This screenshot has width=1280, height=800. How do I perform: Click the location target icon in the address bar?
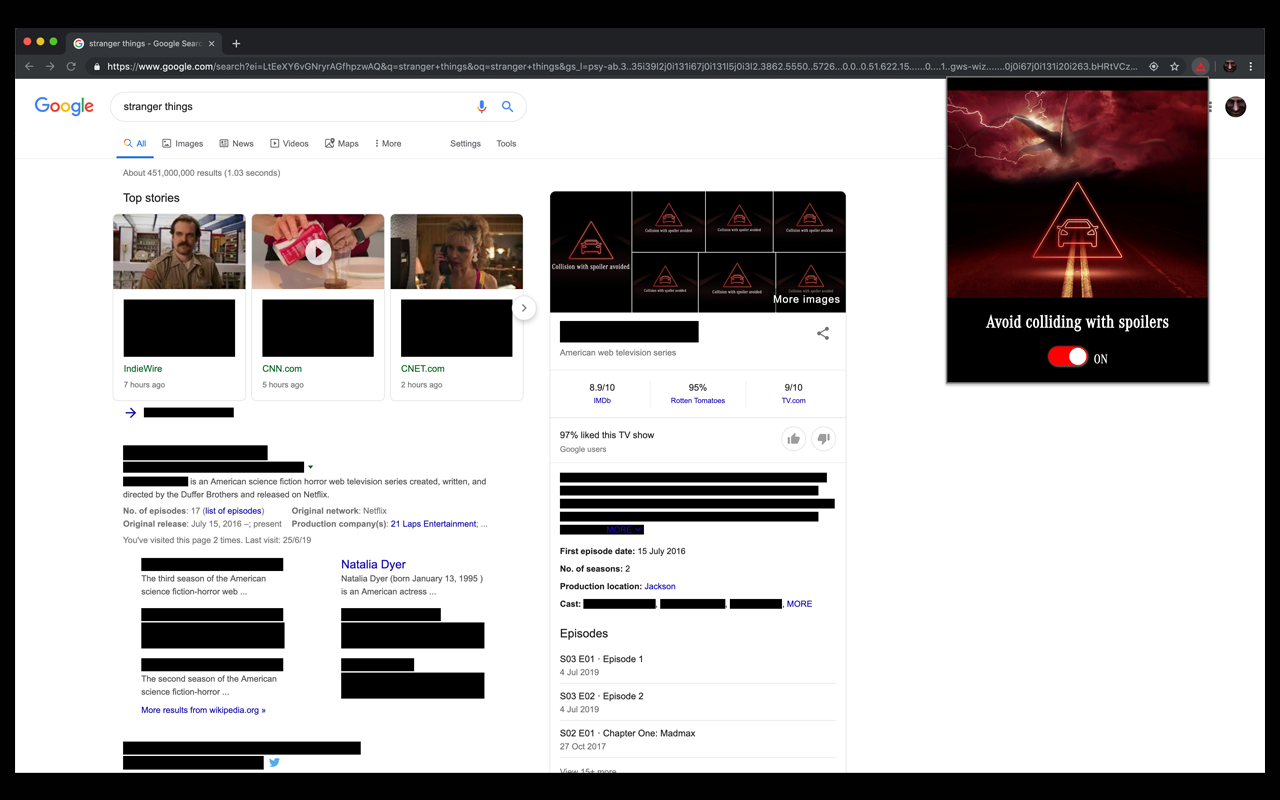1153,67
